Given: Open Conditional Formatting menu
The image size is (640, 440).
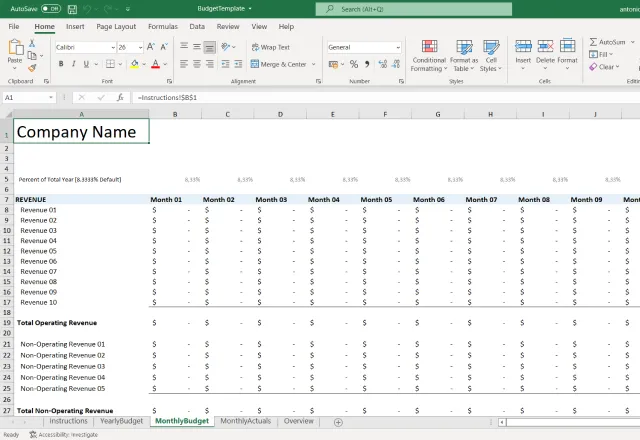Looking at the screenshot, I should pyautogui.click(x=429, y=56).
